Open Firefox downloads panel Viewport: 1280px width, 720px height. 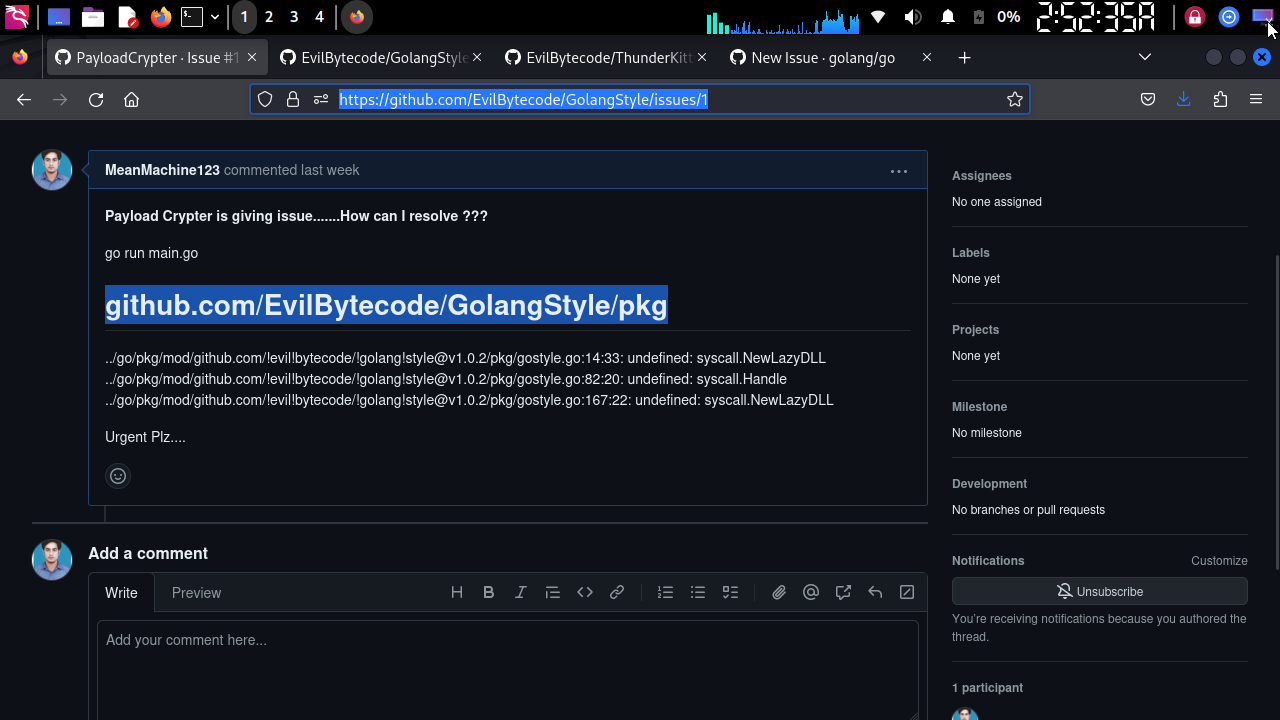click(1184, 99)
